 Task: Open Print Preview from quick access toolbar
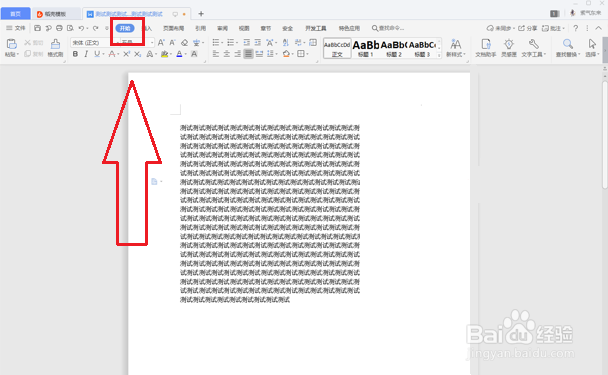point(70,28)
